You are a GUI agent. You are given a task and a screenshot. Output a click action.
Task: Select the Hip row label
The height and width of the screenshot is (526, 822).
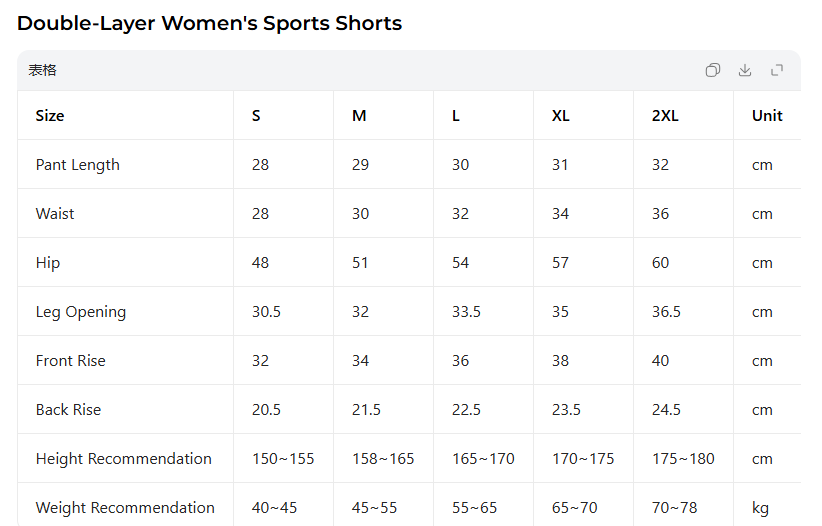click(48, 263)
